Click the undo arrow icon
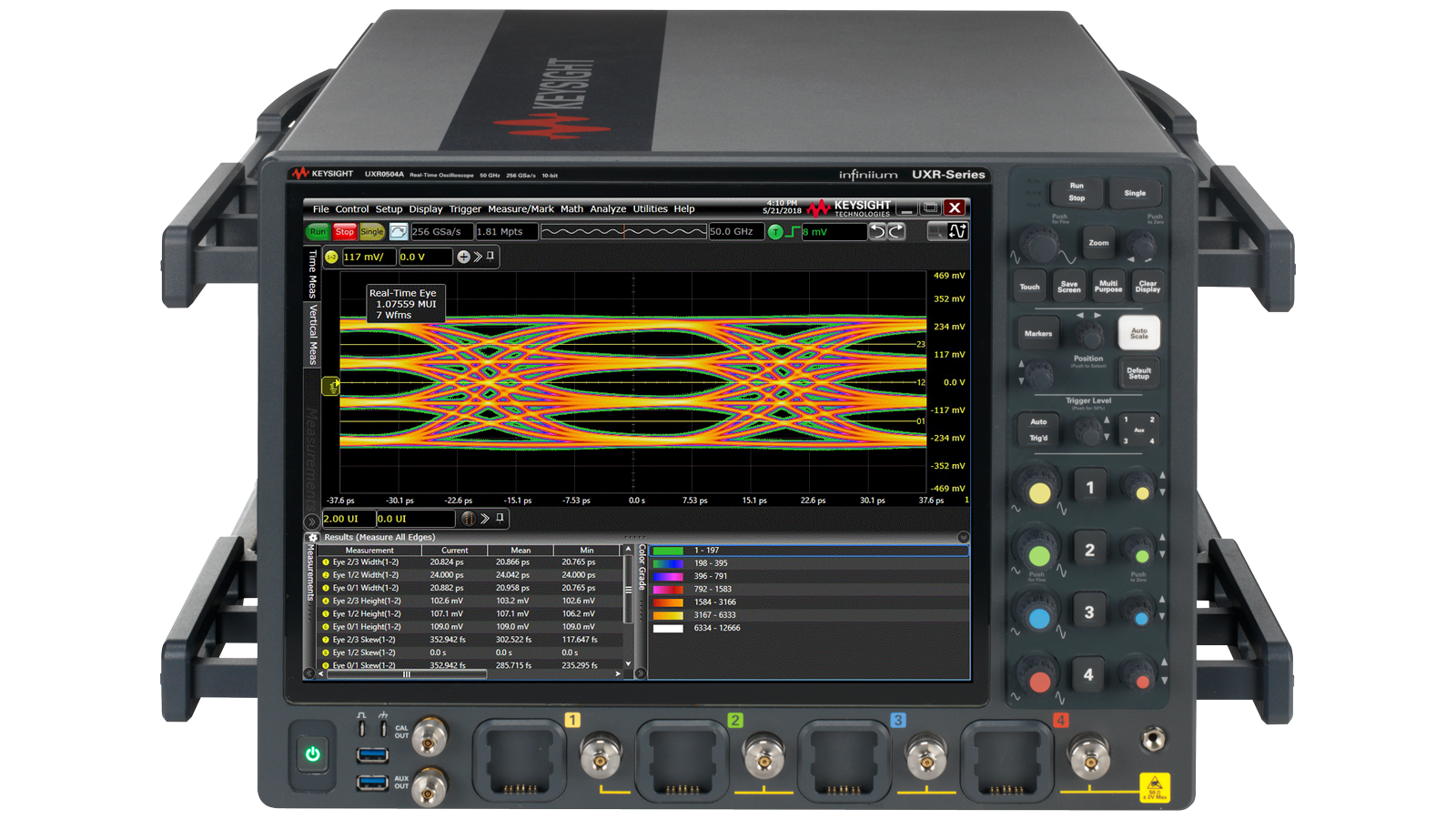 point(876,232)
